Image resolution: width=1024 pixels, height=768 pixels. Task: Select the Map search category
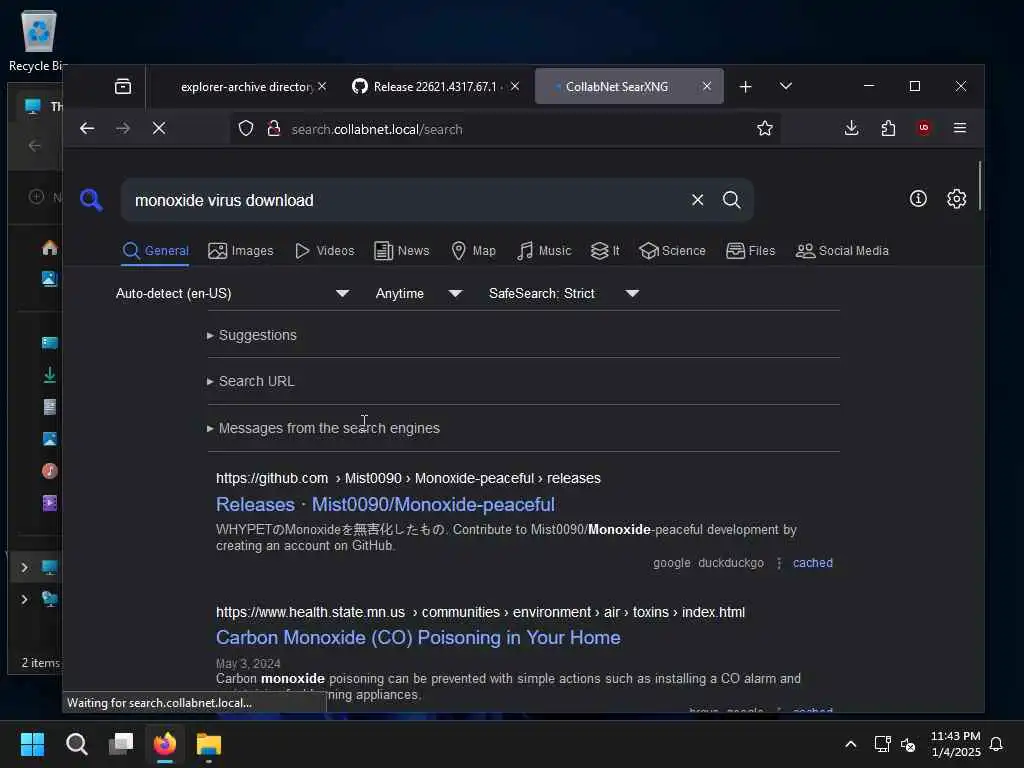(473, 251)
